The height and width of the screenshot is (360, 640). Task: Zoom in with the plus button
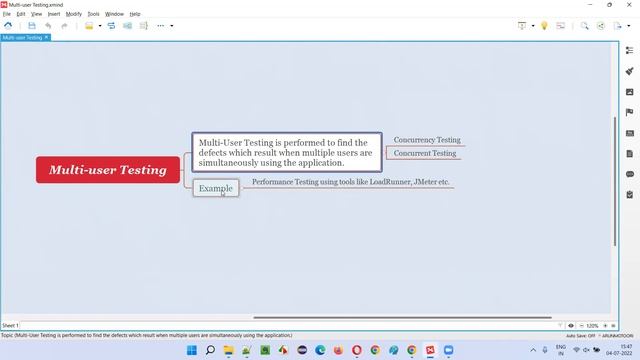click(x=605, y=326)
